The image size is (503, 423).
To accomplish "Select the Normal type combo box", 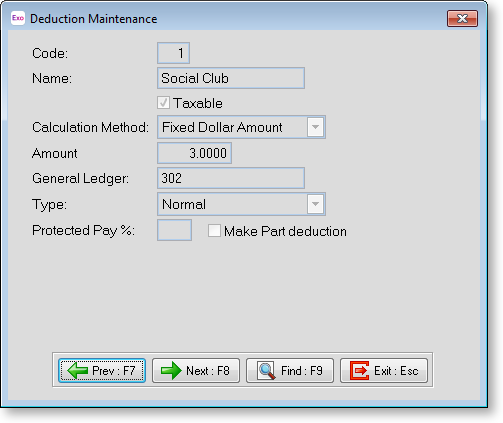I will tap(241, 204).
